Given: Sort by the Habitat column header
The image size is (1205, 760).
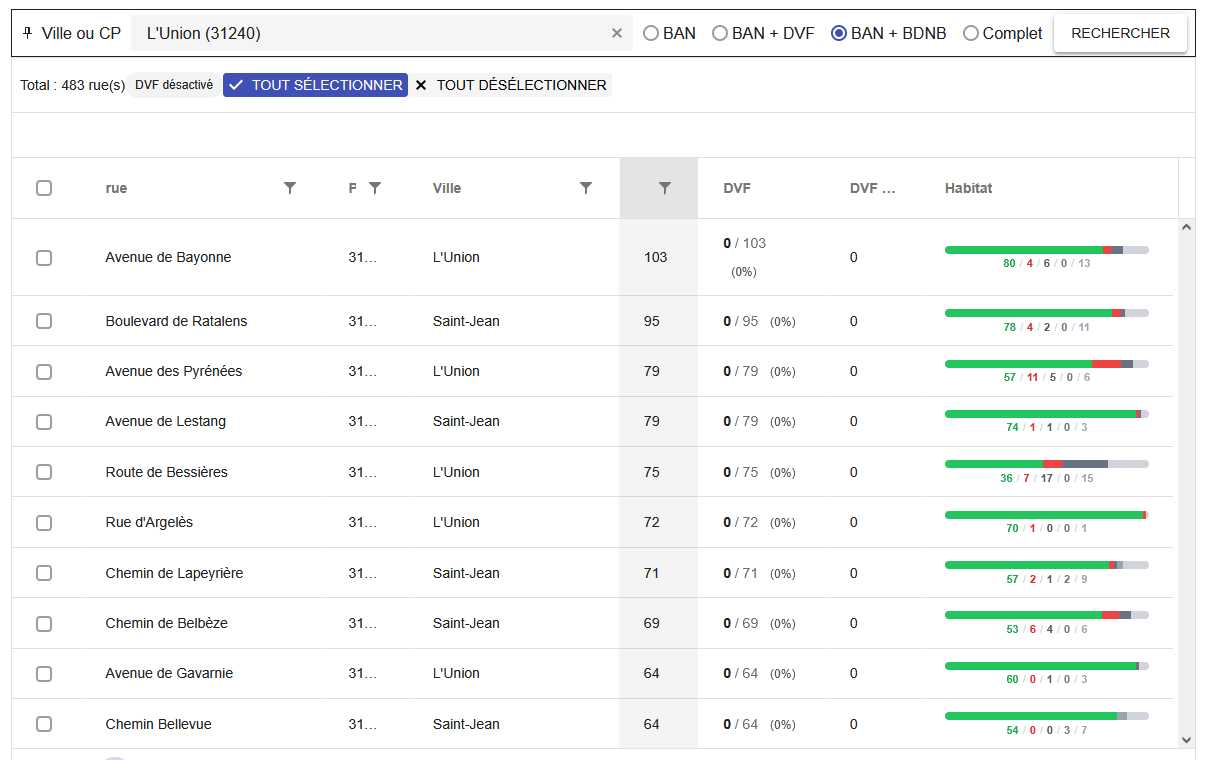Looking at the screenshot, I should pyautogui.click(x=968, y=188).
